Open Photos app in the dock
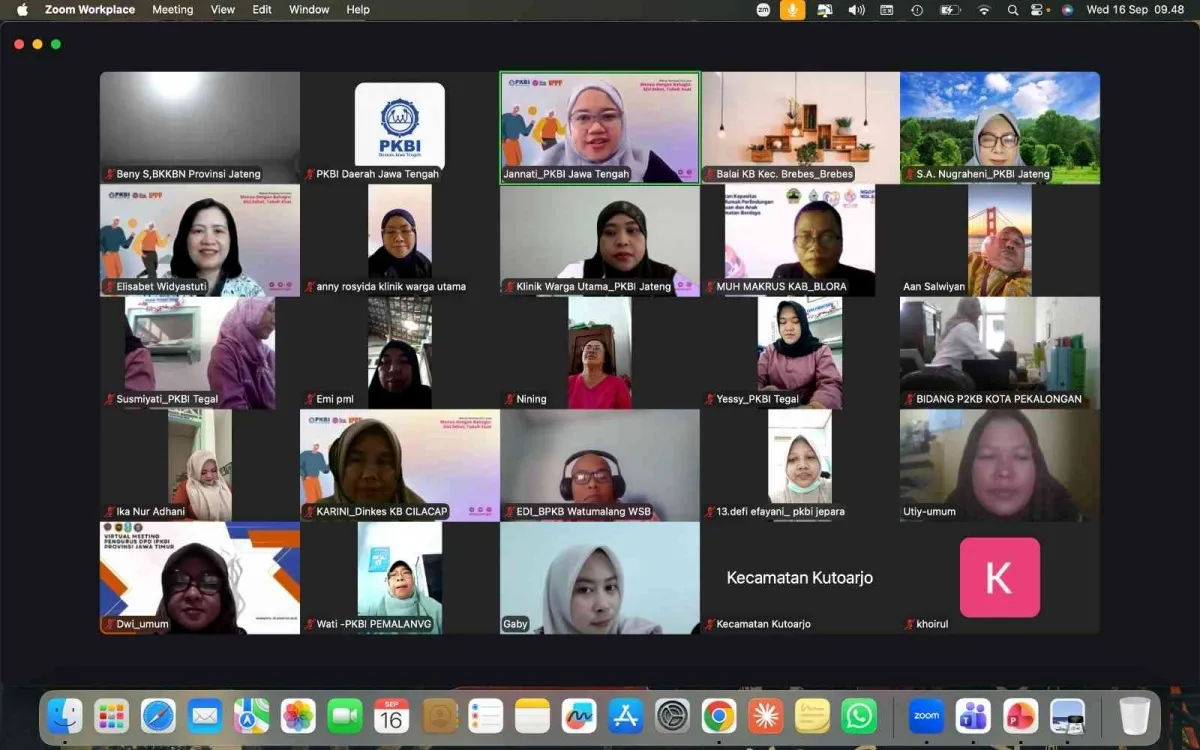 [x=298, y=716]
